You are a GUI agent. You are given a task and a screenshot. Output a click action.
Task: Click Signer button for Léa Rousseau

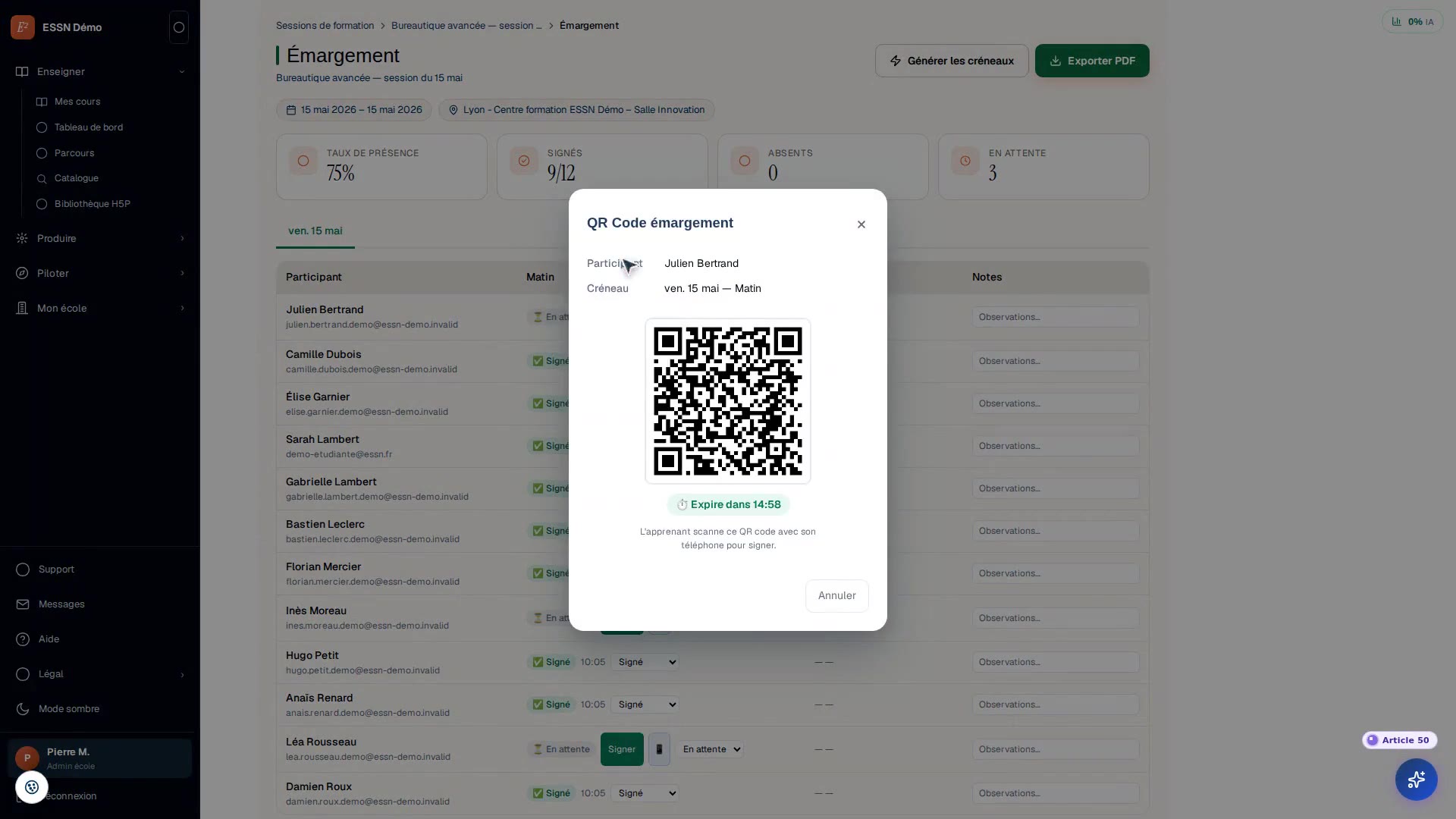click(x=622, y=749)
